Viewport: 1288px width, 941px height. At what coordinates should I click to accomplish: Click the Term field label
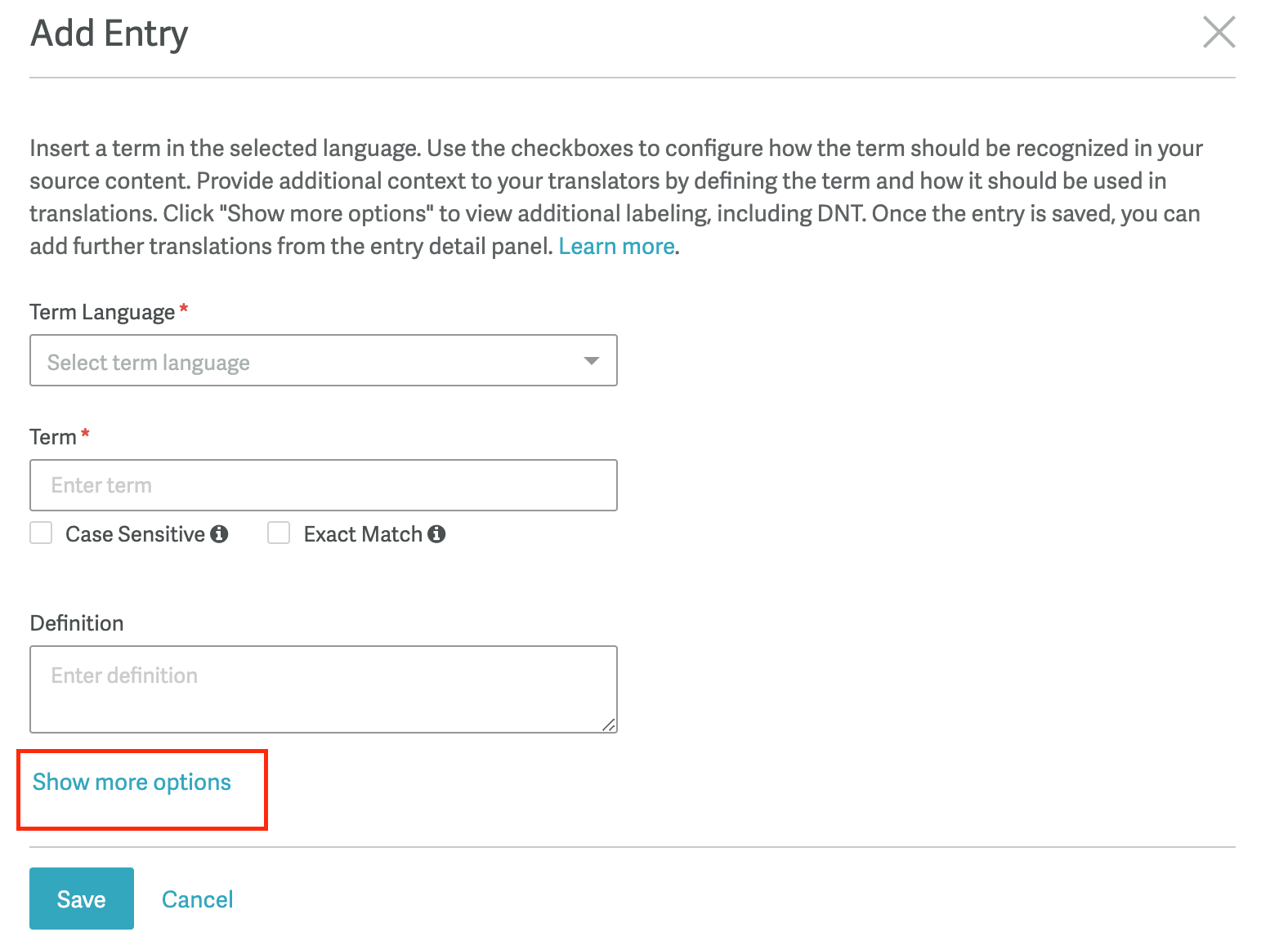(x=53, y=437)
